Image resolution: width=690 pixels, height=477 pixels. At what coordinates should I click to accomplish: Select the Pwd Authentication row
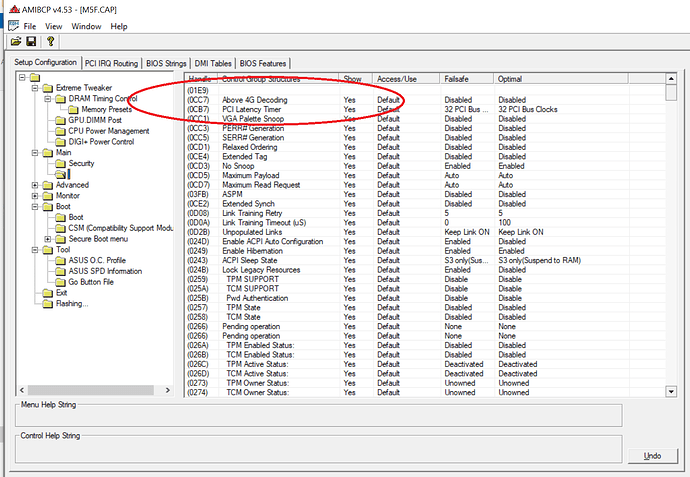[425, 298]
